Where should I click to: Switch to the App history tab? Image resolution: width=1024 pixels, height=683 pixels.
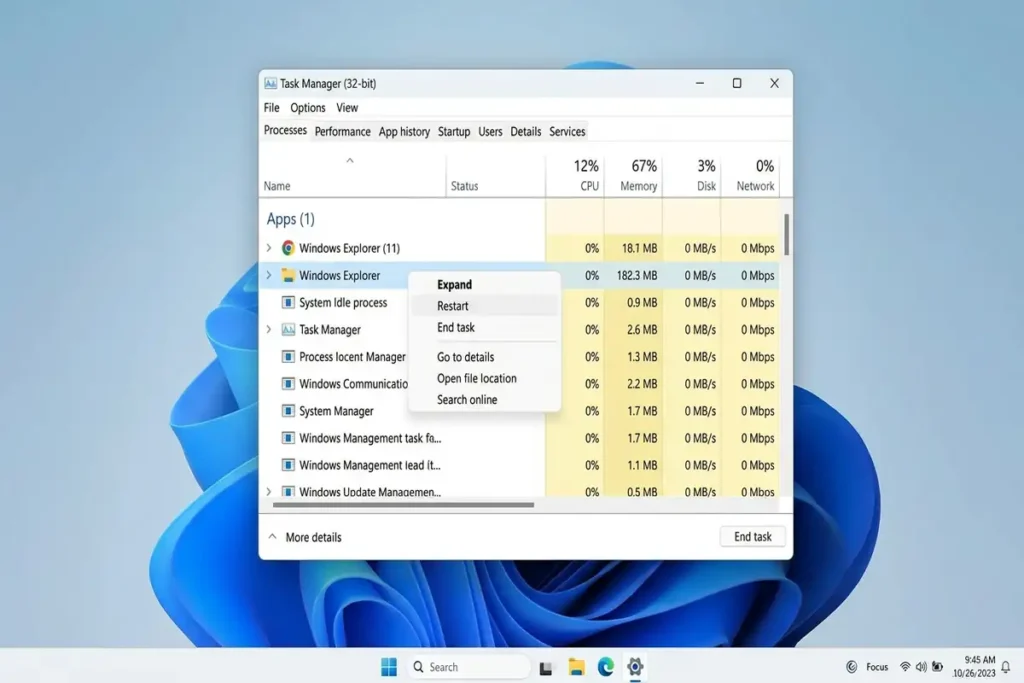(x=404, y=131)
